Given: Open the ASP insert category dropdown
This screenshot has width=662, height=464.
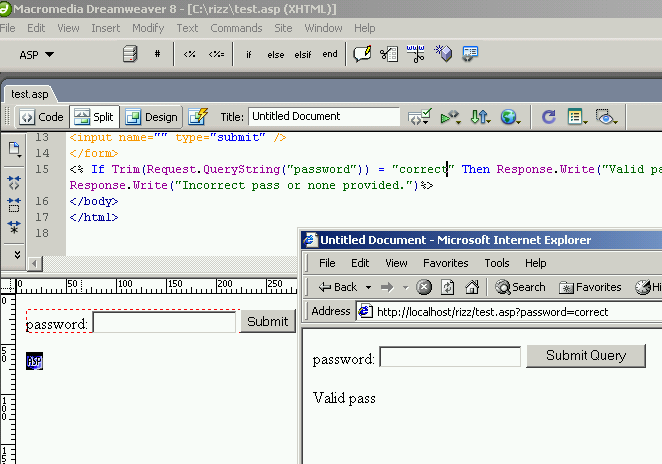Looking at the screenshot, I should [x=37, y=54].
